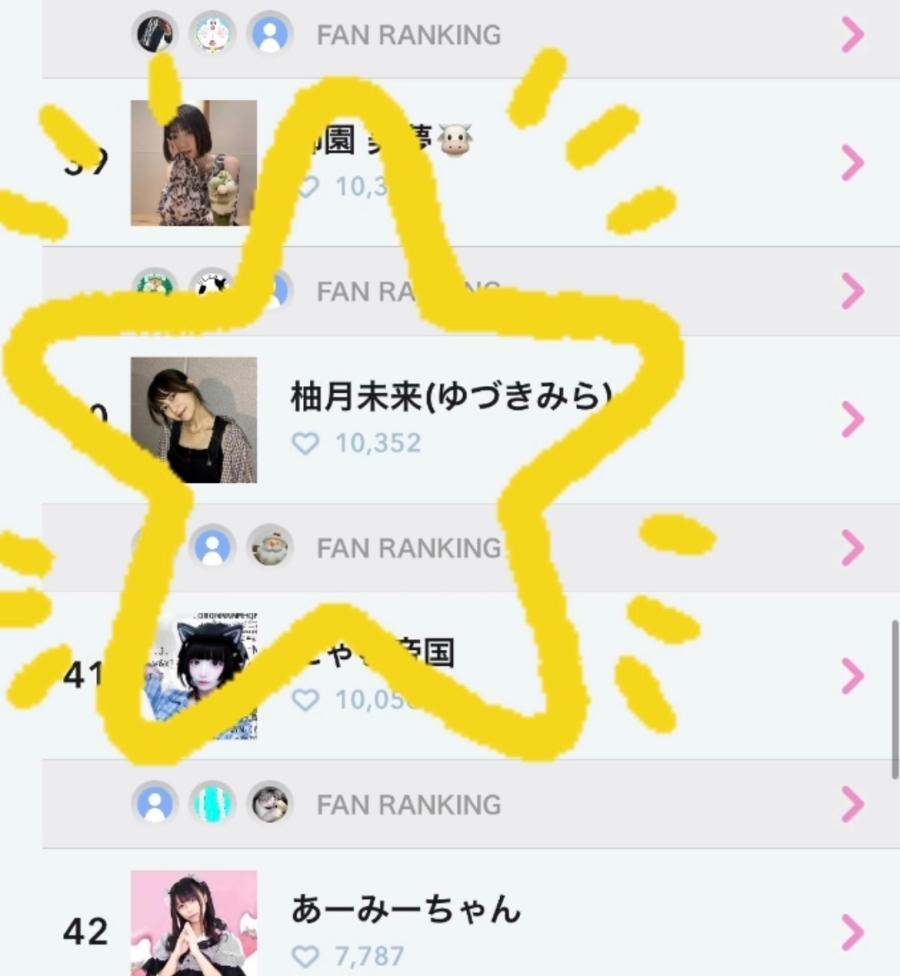Open FAN RANKING above あーみーちゃん
The image size is (900, 976).
point(409,805)
